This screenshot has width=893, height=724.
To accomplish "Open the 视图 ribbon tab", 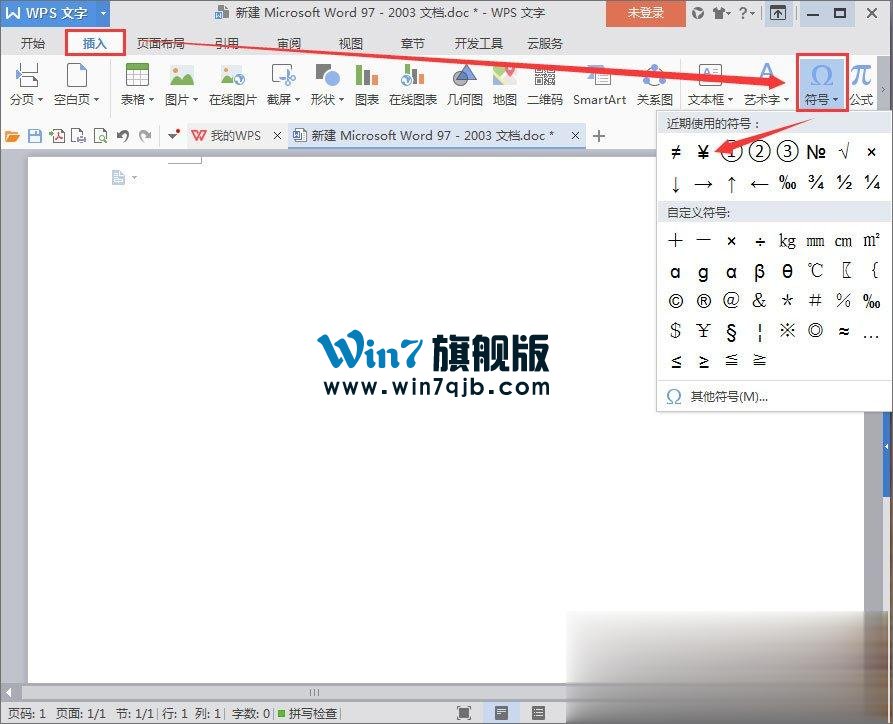I will click(x=350, y=43).
